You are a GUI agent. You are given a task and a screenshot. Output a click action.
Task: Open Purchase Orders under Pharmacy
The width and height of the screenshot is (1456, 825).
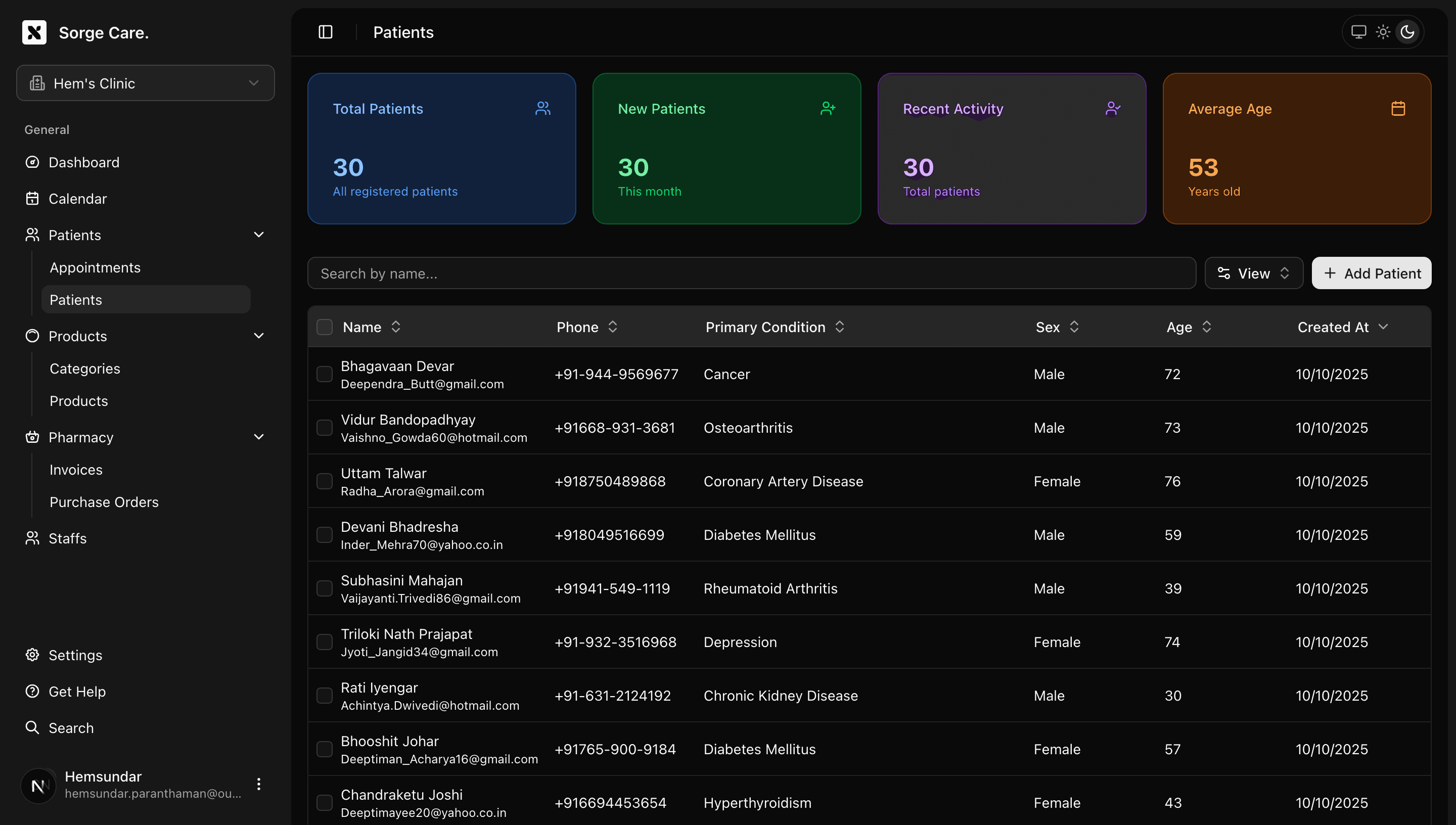[104, 502]
